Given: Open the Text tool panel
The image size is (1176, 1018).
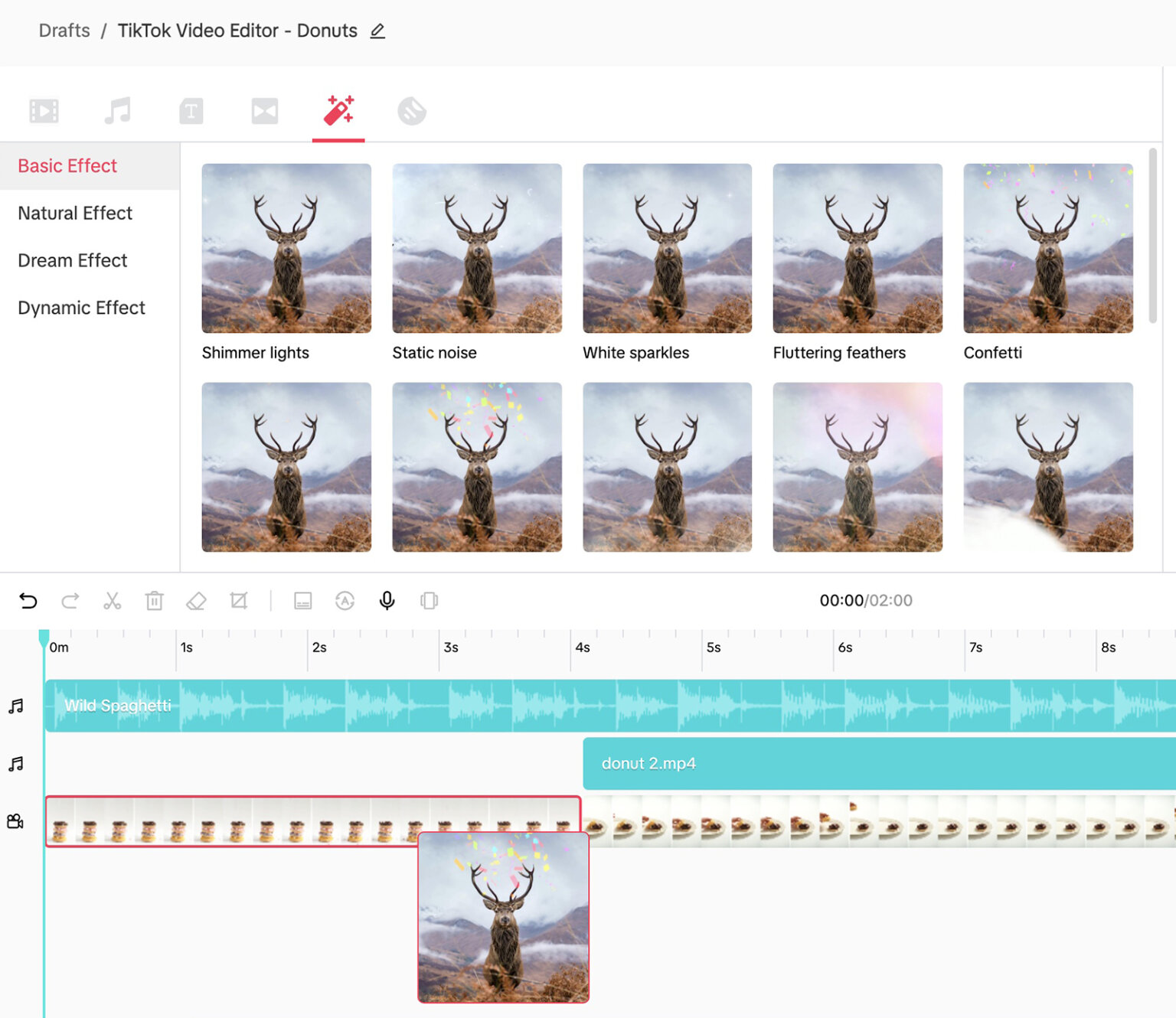Looking at the screenshot, I should [191, 109].
